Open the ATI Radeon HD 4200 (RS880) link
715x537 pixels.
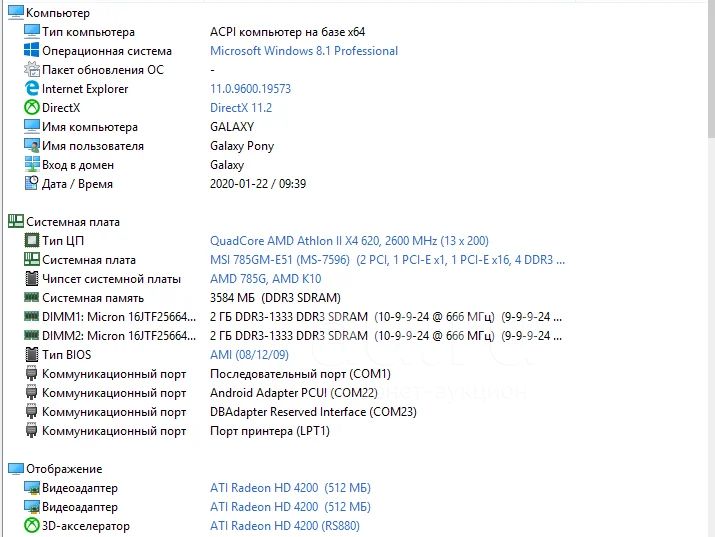(285, 526)
